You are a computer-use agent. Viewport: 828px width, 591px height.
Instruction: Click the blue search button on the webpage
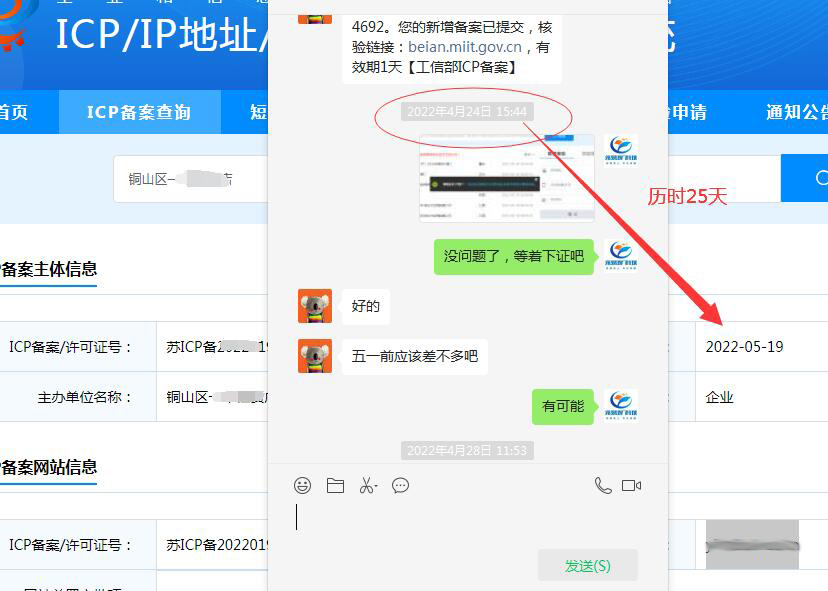click(x=805, y=178)
